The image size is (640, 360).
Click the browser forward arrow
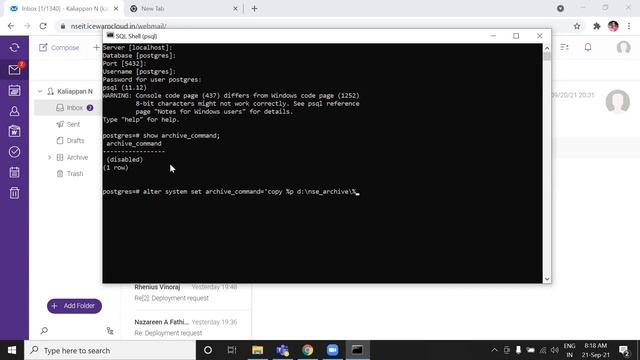[x=27, y=26]
